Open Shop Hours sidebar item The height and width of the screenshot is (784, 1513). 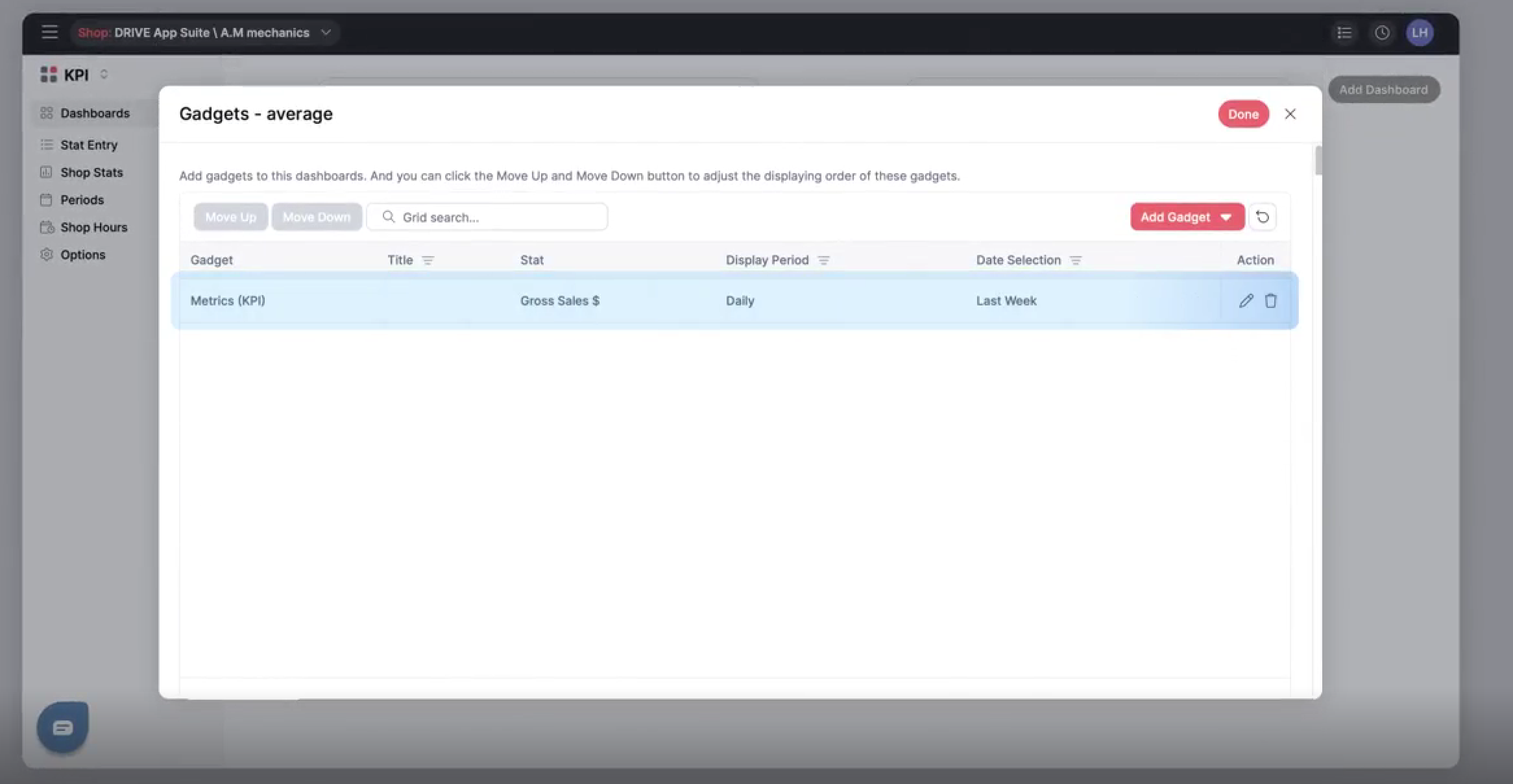pos(93,228)
